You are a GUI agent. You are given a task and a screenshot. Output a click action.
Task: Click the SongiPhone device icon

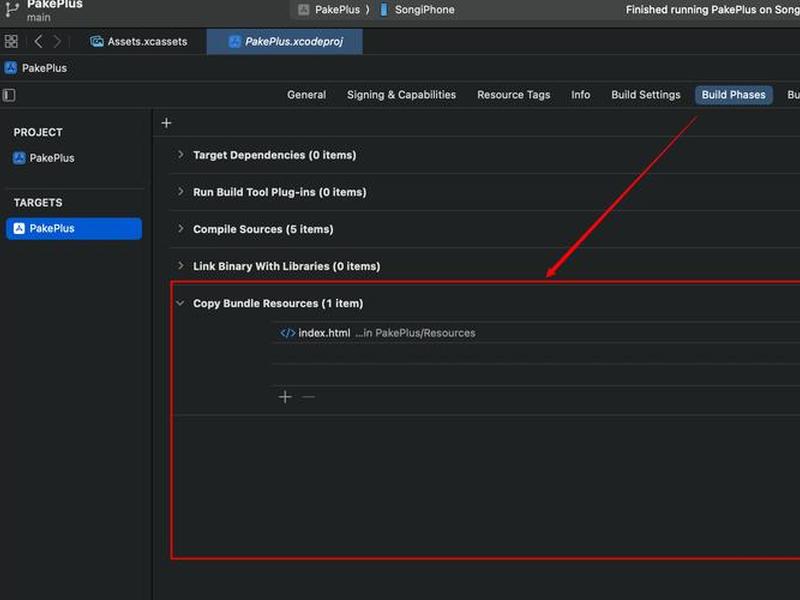[x=384, y=9]
